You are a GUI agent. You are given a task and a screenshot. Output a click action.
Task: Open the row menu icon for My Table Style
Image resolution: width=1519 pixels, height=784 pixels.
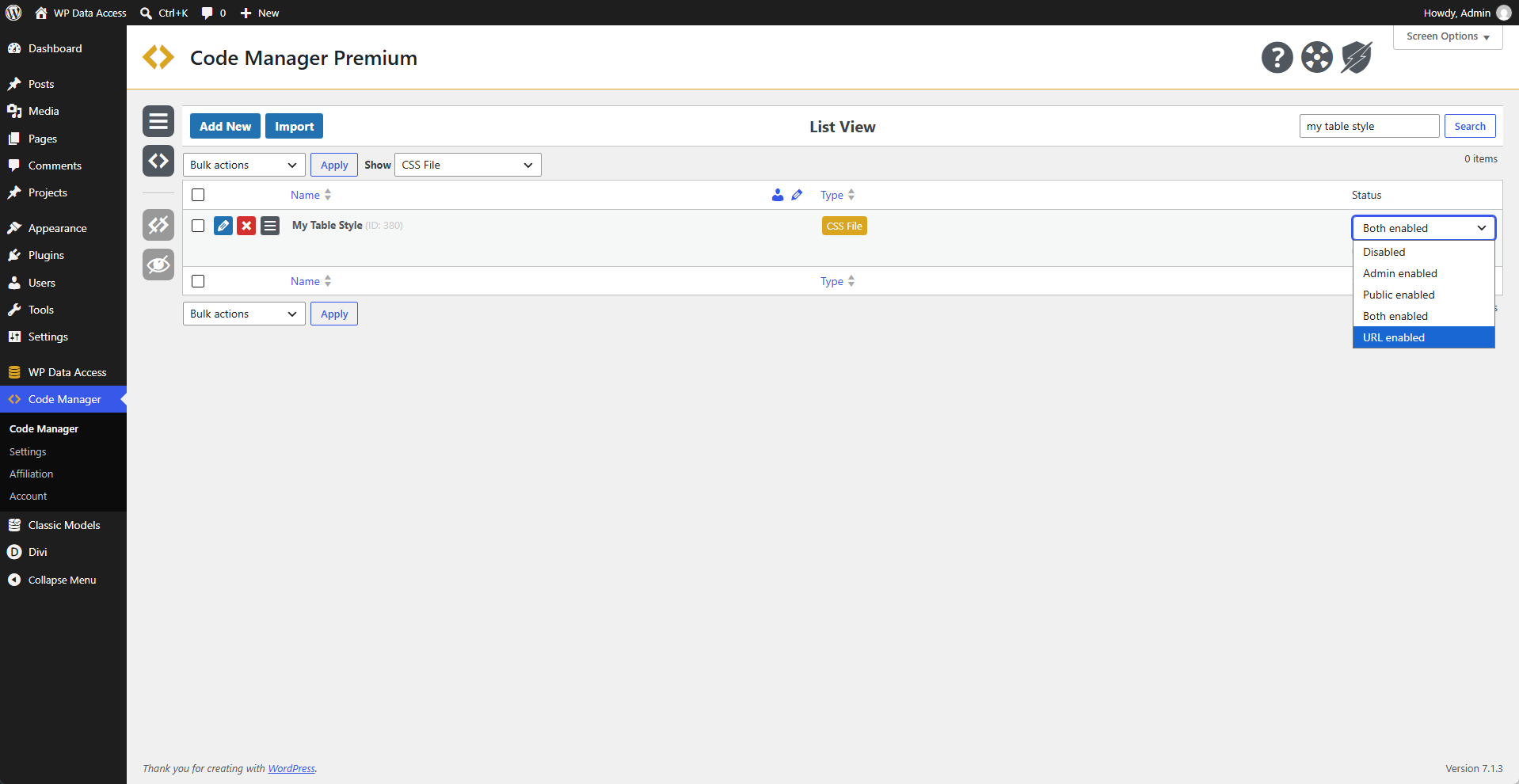pyautogui.click(x=270, y=226)
